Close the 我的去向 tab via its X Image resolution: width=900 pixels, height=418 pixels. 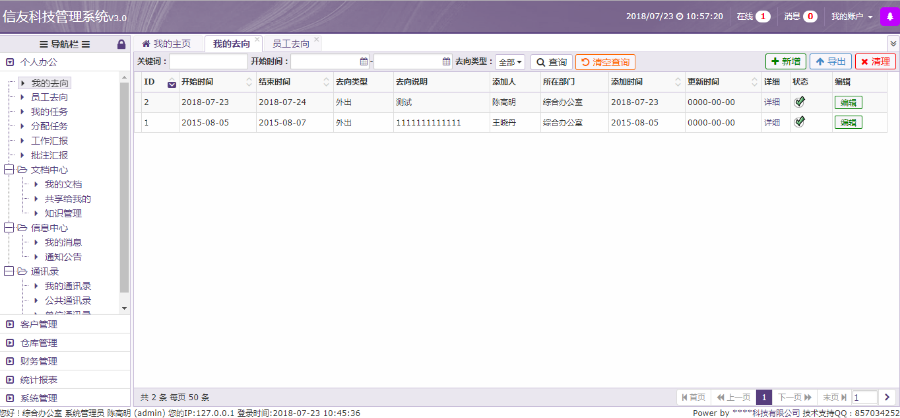pyautogui.click(x=257, y=40)
